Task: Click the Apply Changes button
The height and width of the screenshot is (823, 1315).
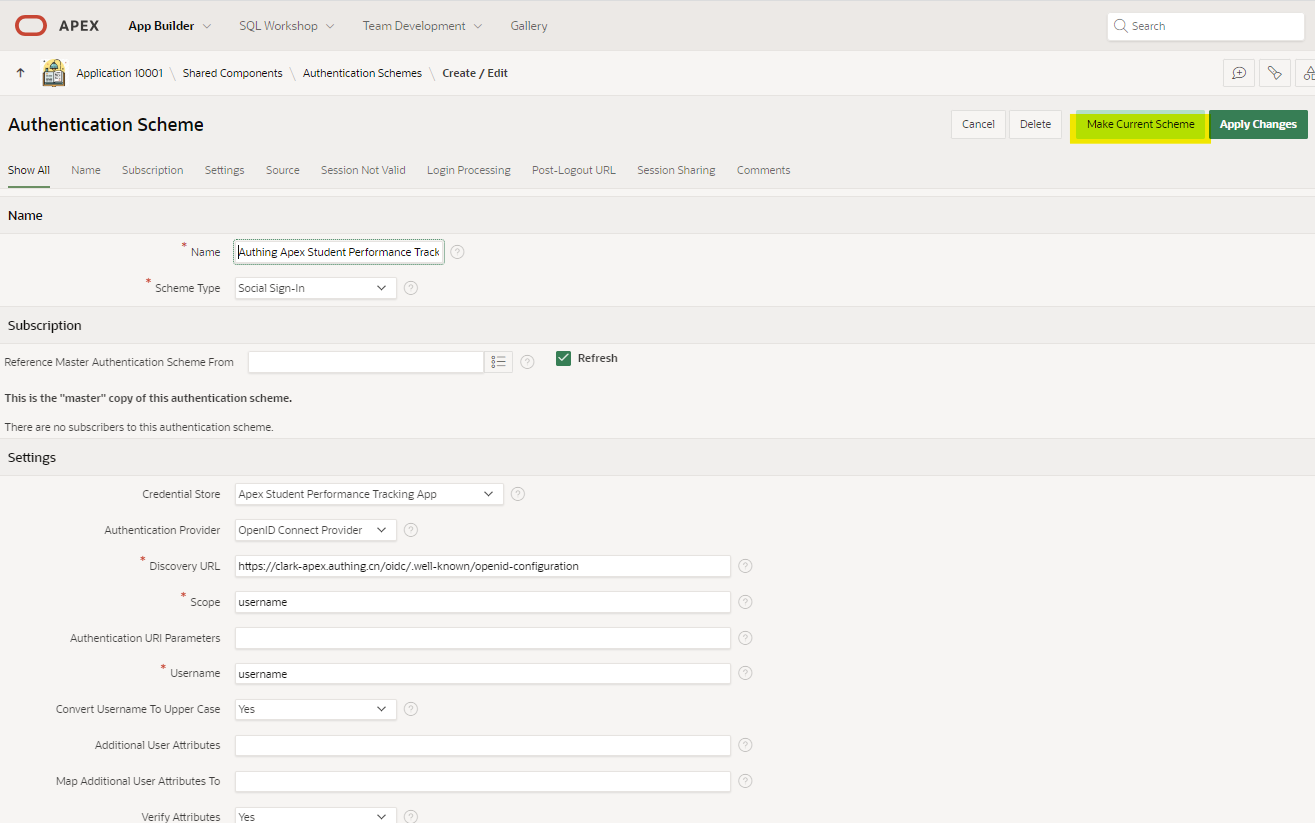Action: coord(1257,124)
